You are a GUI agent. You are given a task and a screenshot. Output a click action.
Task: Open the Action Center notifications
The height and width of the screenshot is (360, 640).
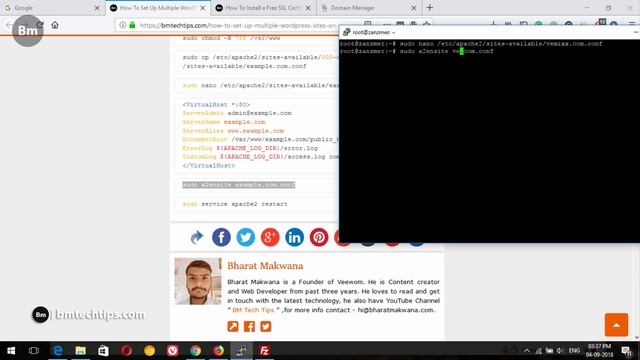626,351
